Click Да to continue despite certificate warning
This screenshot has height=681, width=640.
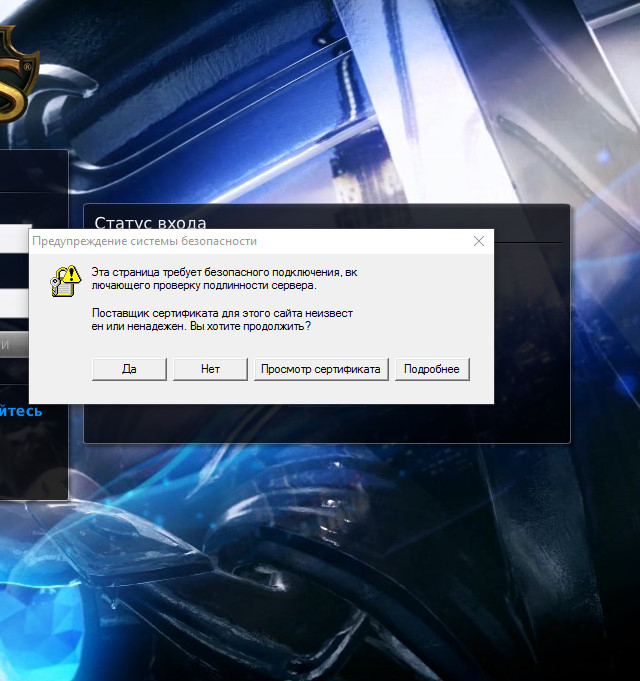tap(129, 369)
